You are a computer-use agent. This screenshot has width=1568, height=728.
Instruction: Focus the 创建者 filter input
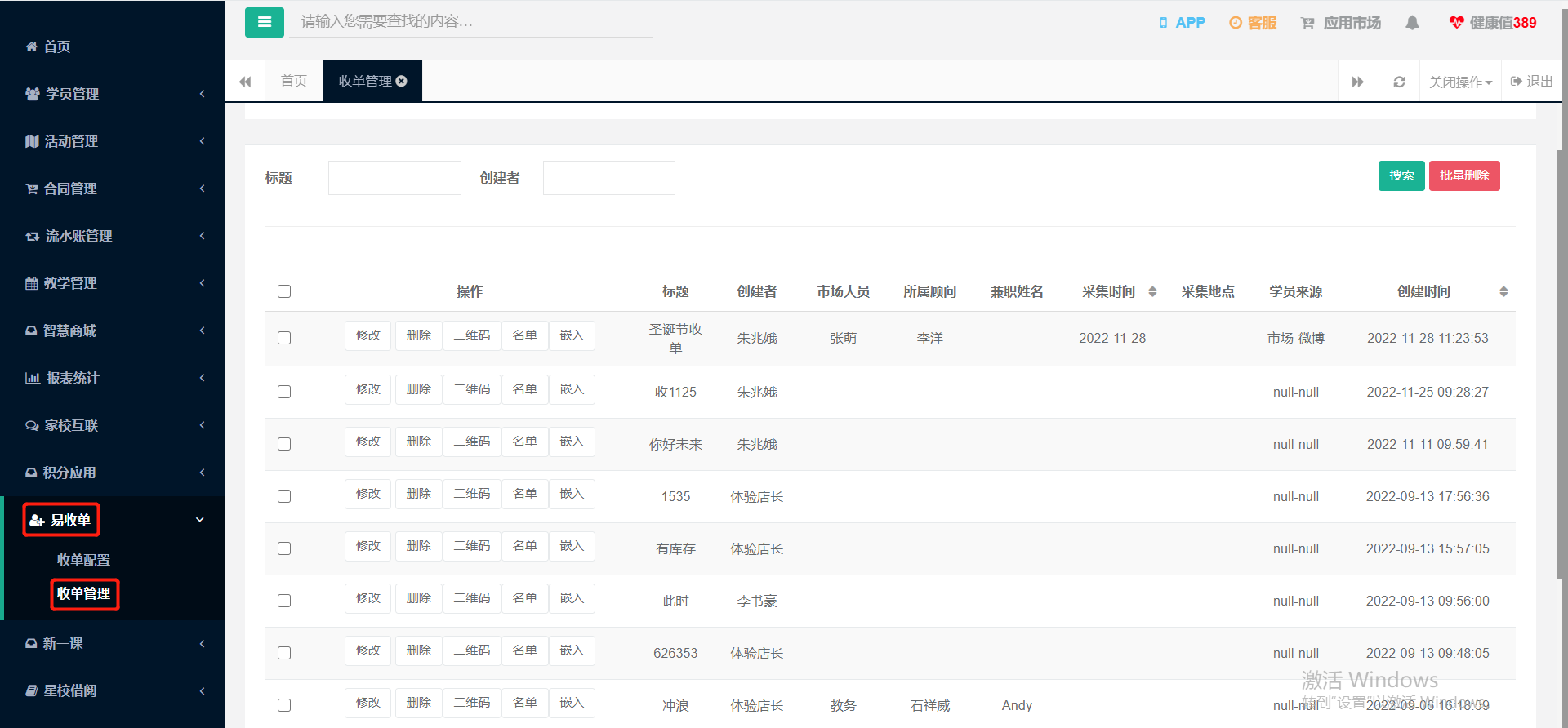609,178
